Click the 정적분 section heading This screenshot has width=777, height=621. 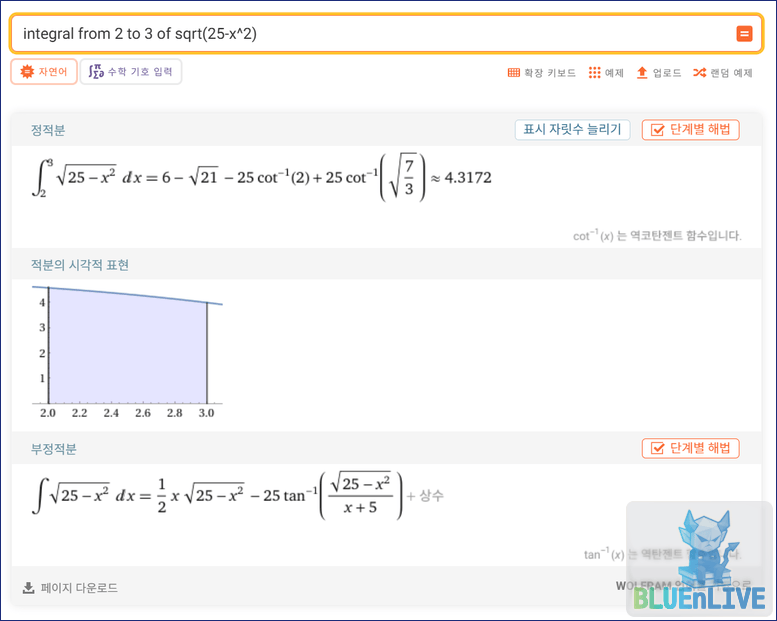click(x=48, y=131)
